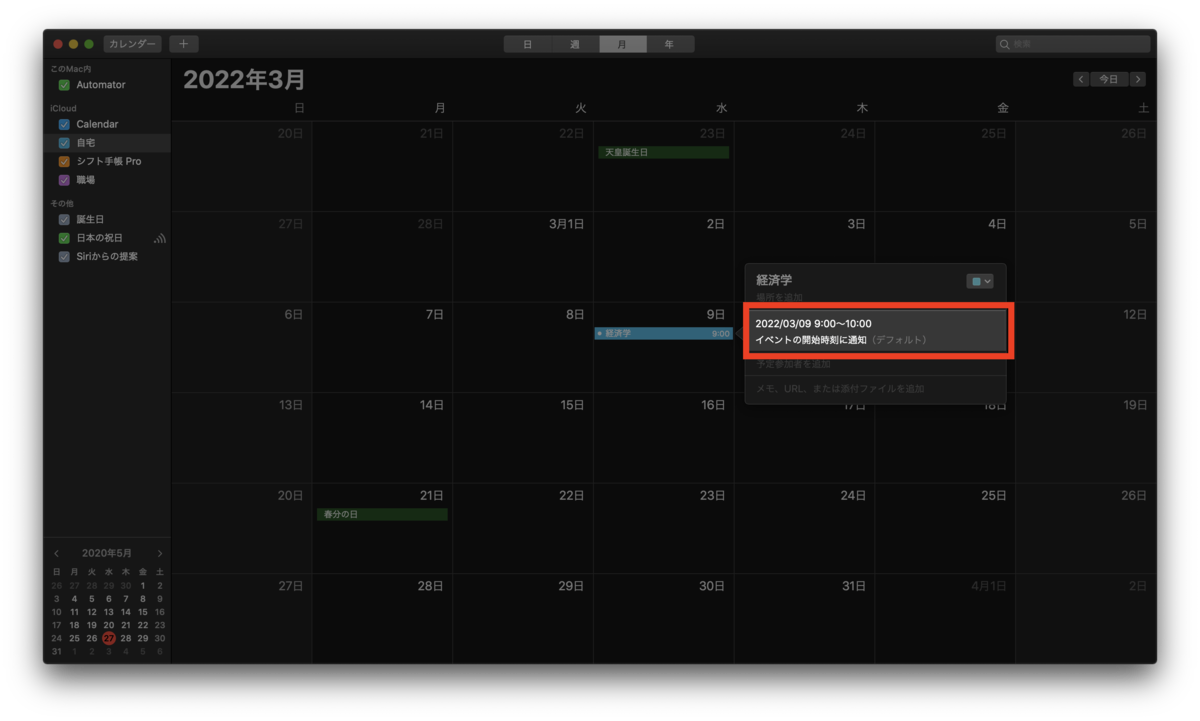Click the イベントの開始時刻に通知 alert line
Viewport: 1200px width, 721px height.
click(811, 340)
